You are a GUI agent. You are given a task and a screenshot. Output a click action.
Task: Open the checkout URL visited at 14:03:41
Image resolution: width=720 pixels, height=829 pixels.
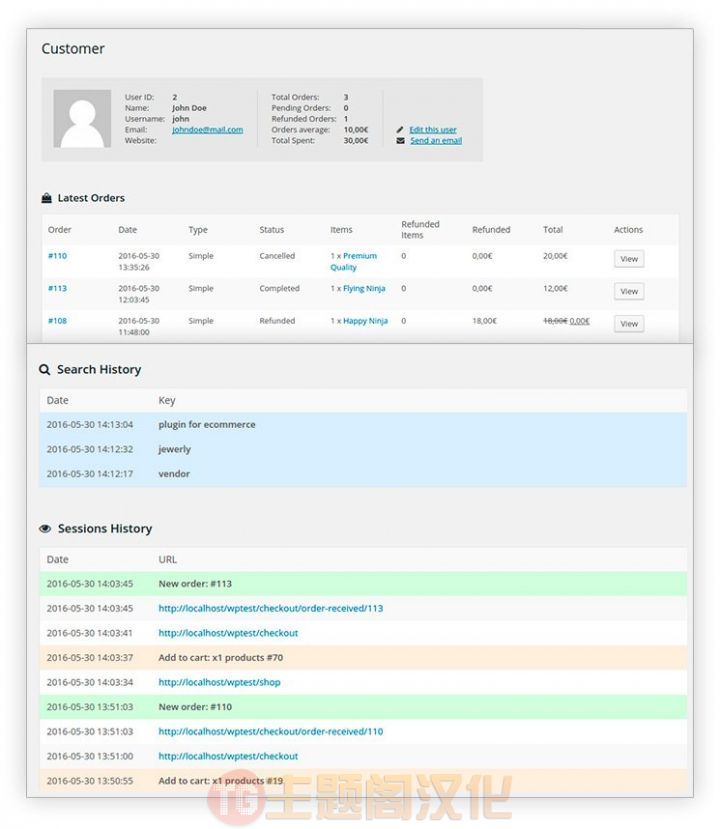(x=228, y=633)
